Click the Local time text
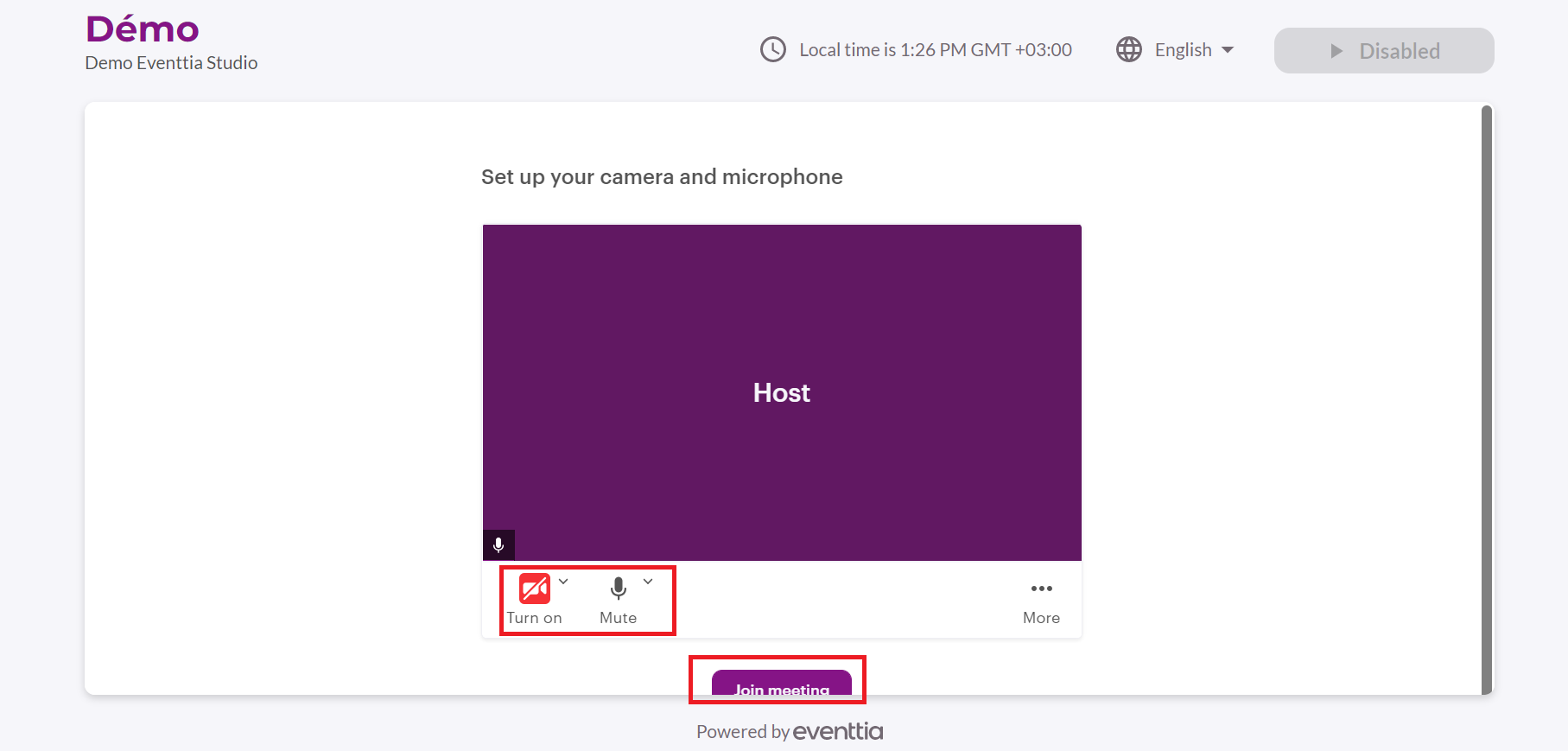Screen dimensions: 1568x751 coord(935,50)
